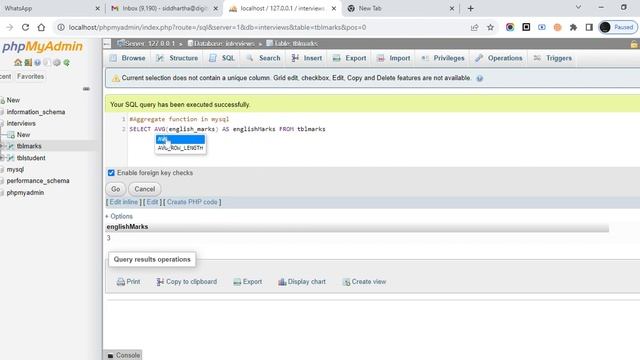Click the share page icon in address bar
Viewport: 640px width, 360px height.
coord(474,27)
